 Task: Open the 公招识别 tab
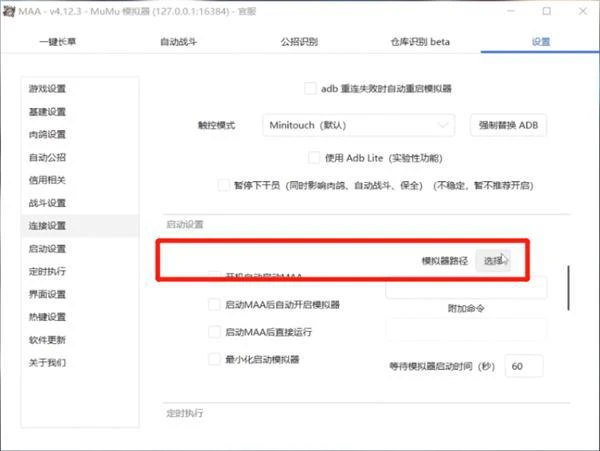pos(299,41)
